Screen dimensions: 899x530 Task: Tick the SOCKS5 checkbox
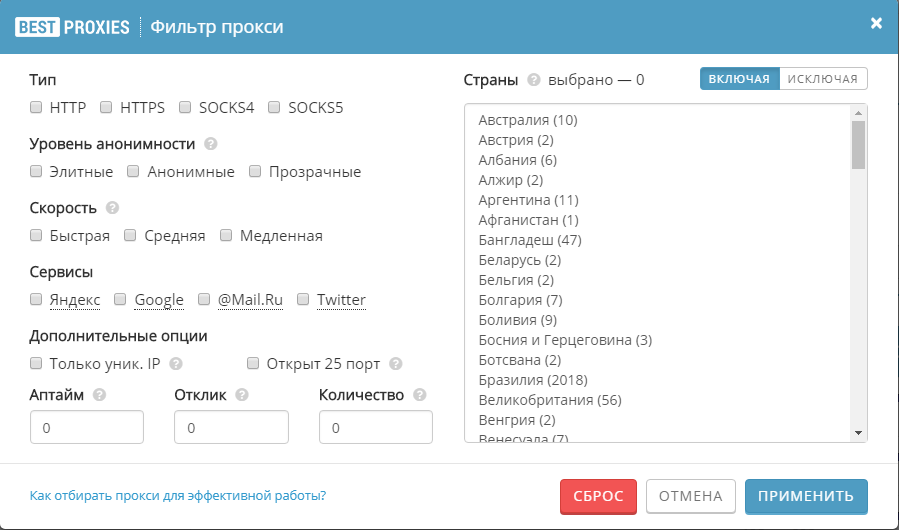pyautogui.click(x=274, y=107)
